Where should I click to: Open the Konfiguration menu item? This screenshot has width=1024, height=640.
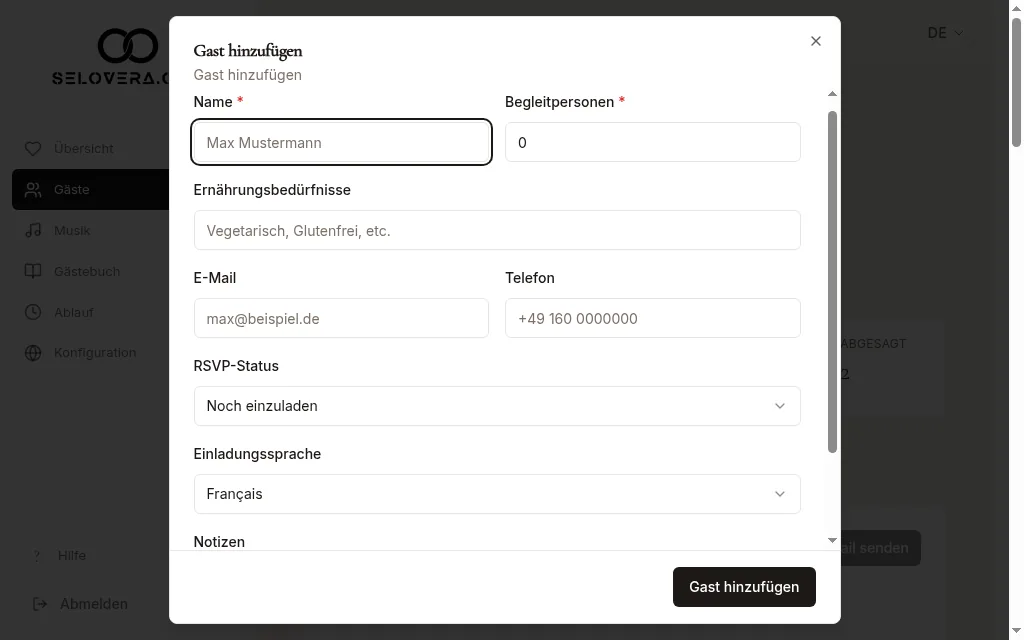pyautogui.click(x=90, y=353)
